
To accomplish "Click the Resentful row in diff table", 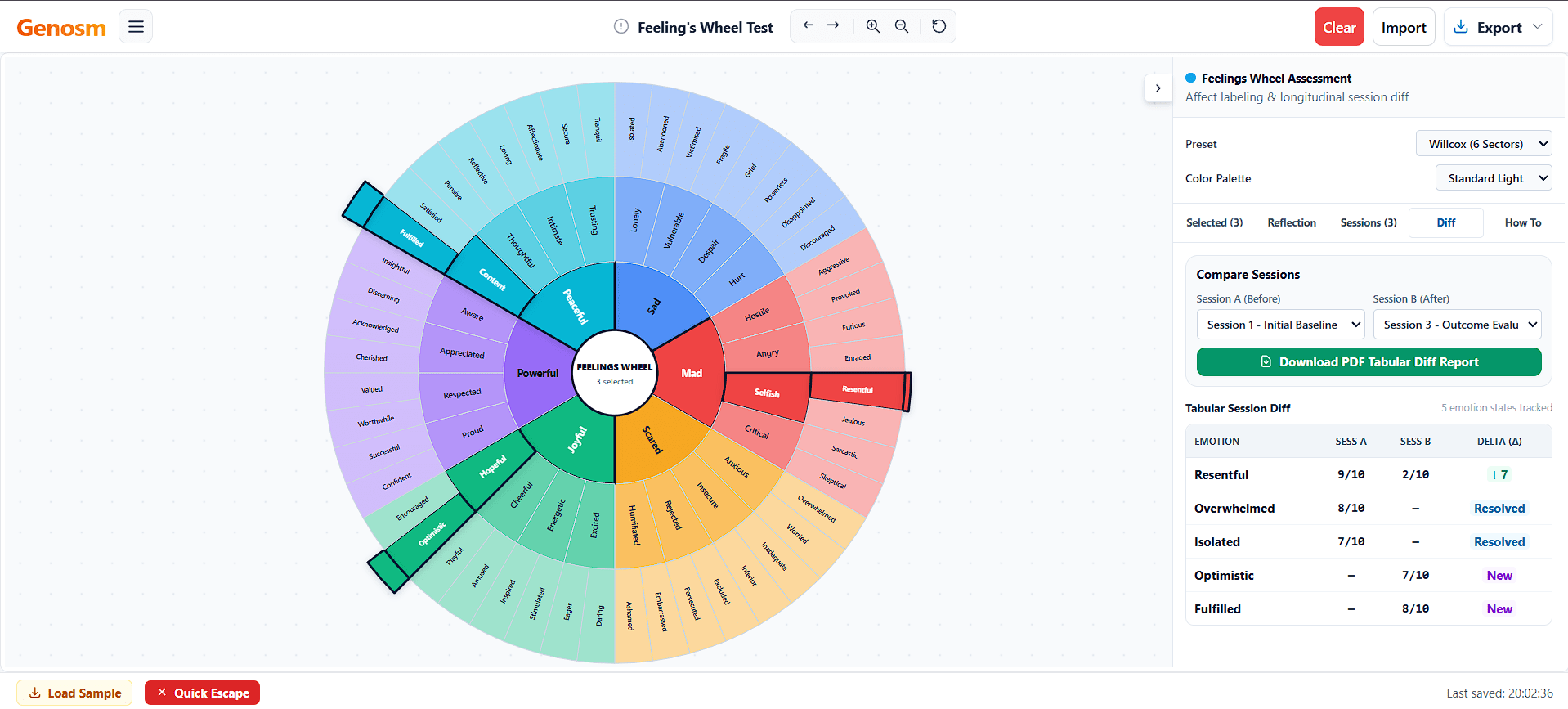I will [1369, 474].
